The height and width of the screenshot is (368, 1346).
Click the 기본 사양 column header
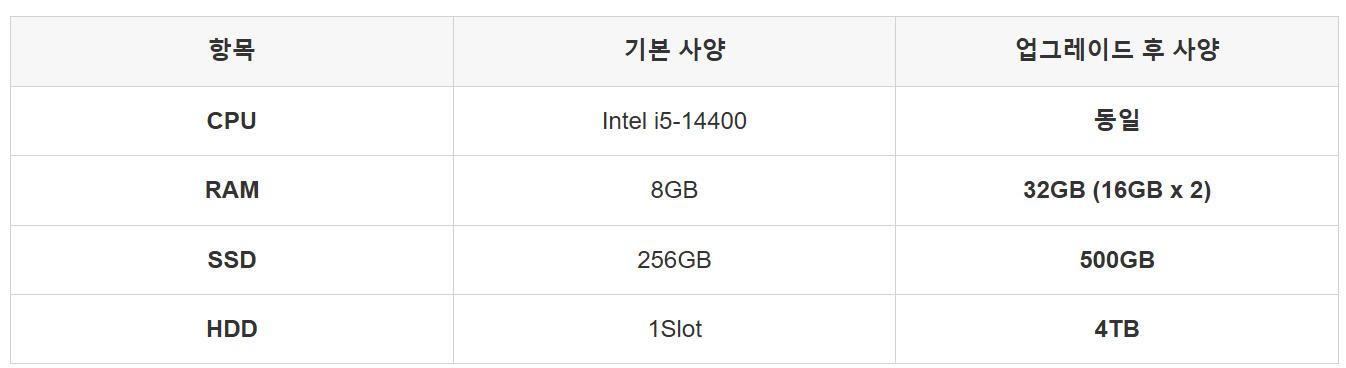(x=674, y=51)
